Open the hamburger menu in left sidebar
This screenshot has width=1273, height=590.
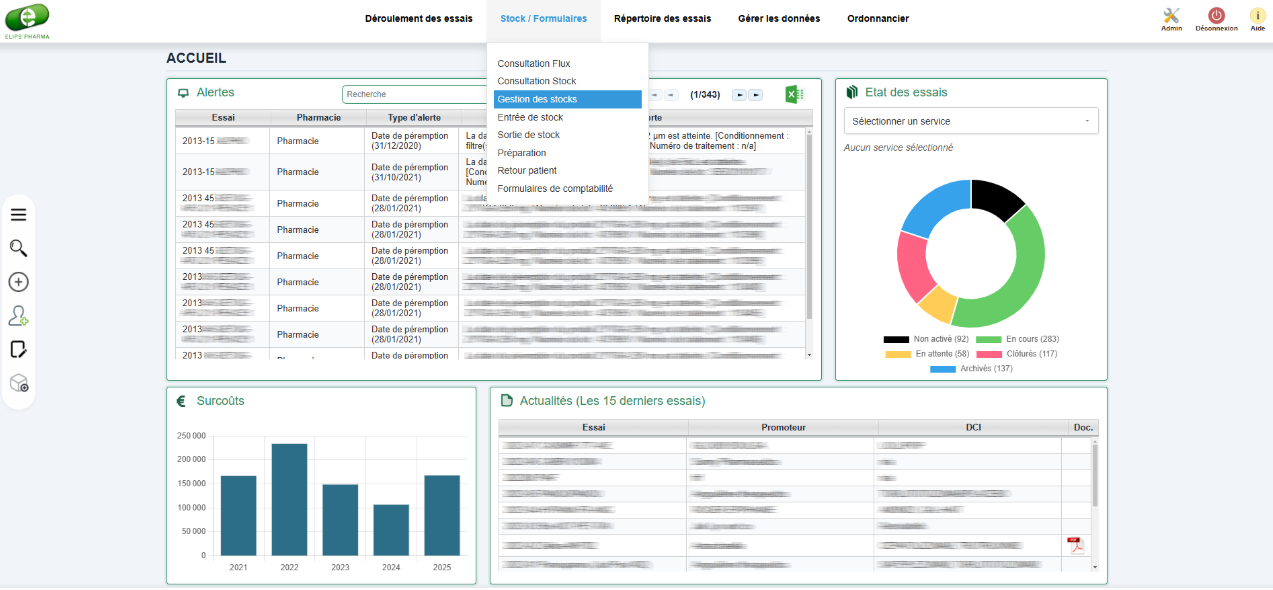pos(18,214)
